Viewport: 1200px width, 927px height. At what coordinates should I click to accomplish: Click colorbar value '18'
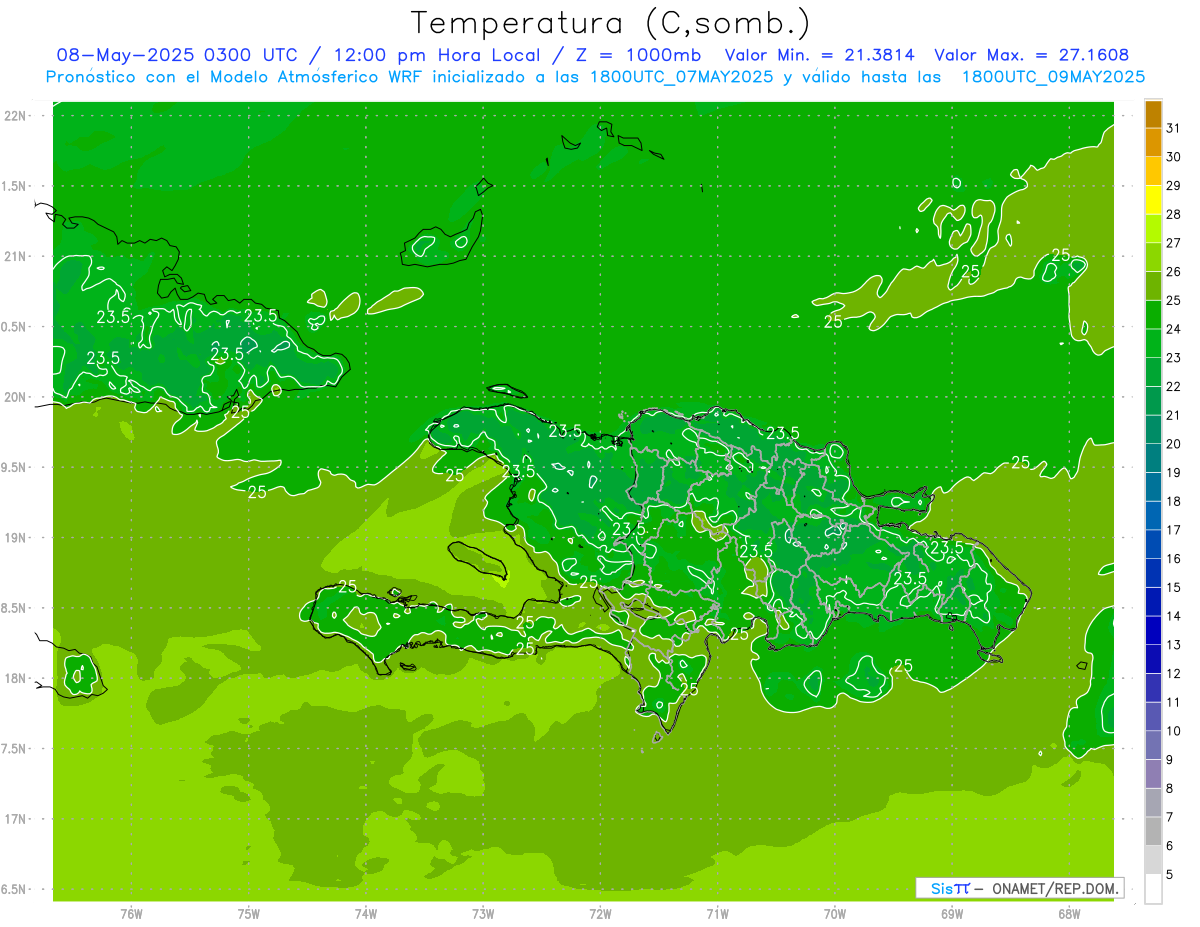click(x=1173, y=502)
